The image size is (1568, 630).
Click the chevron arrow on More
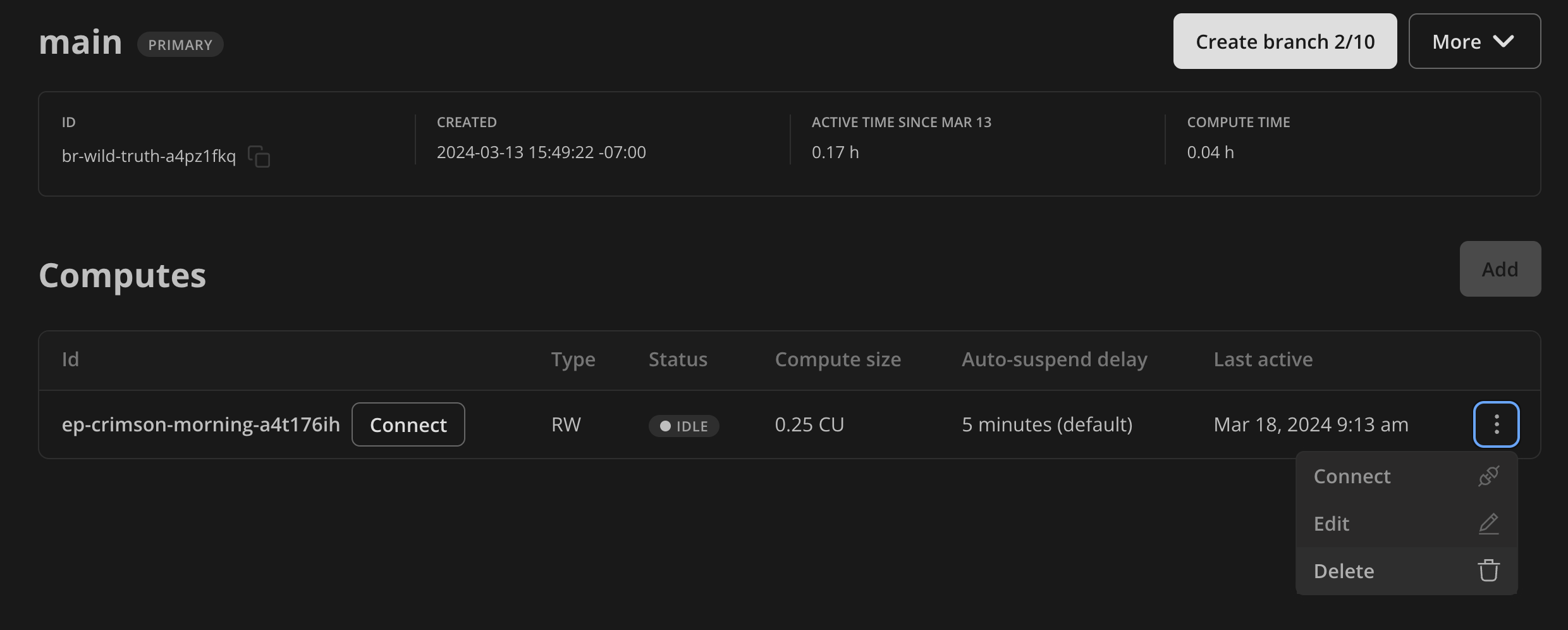[1504, 42]
